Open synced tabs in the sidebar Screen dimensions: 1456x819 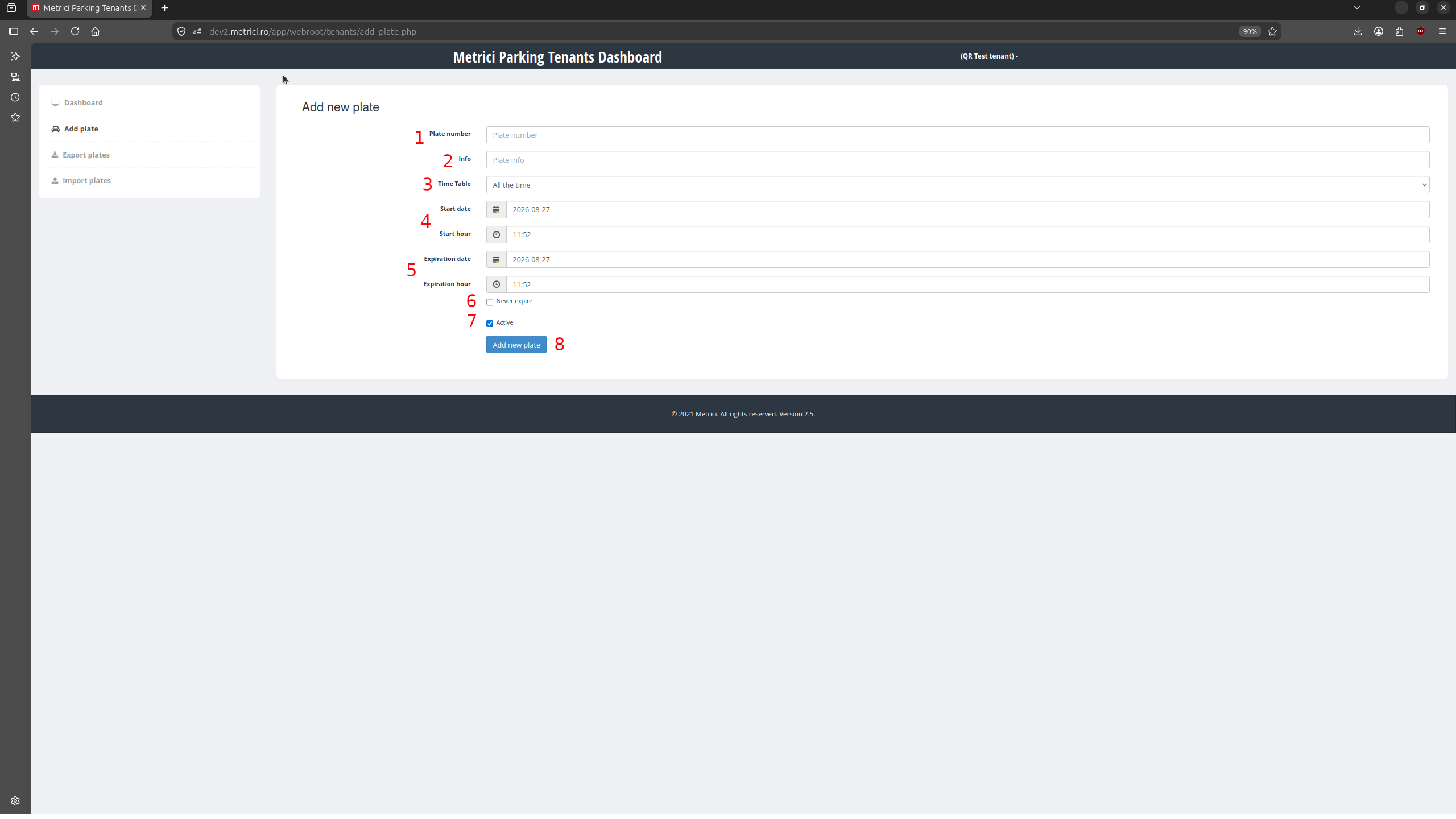click(x=15, y=77)
